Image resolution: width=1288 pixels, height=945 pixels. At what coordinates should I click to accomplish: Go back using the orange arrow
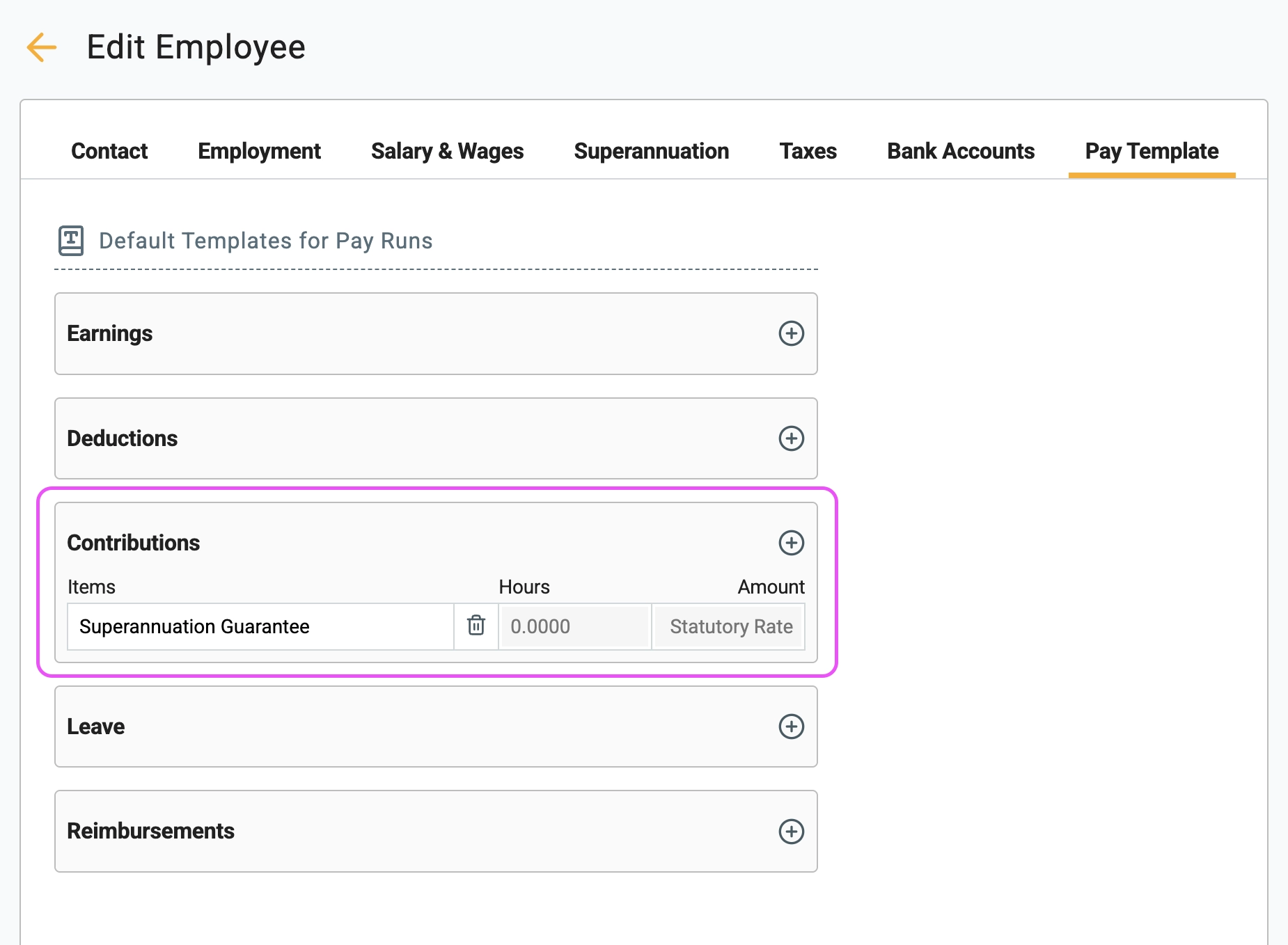pos(41,47)
